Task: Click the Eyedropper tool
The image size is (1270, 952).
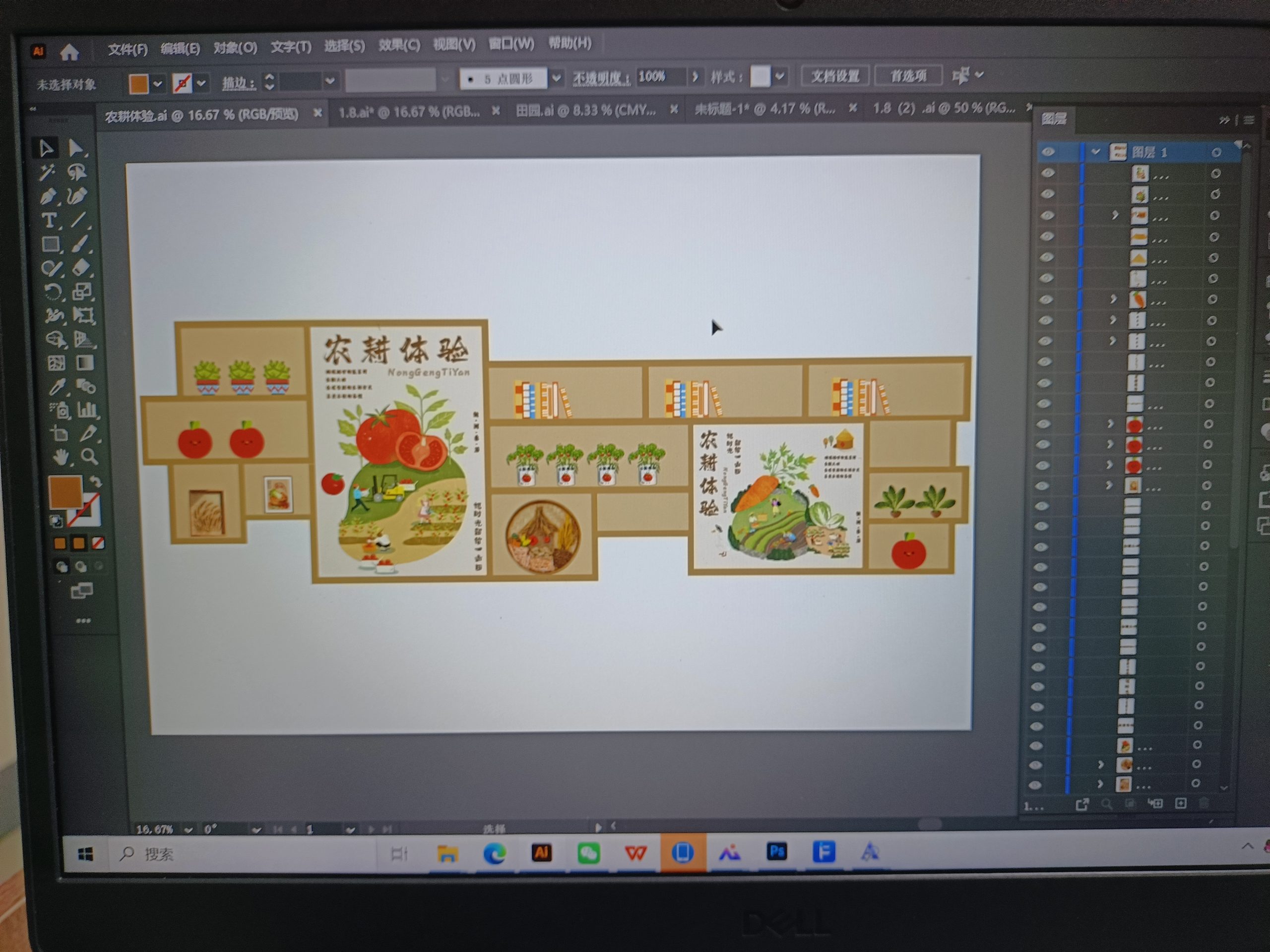Action: pos(57,387)
